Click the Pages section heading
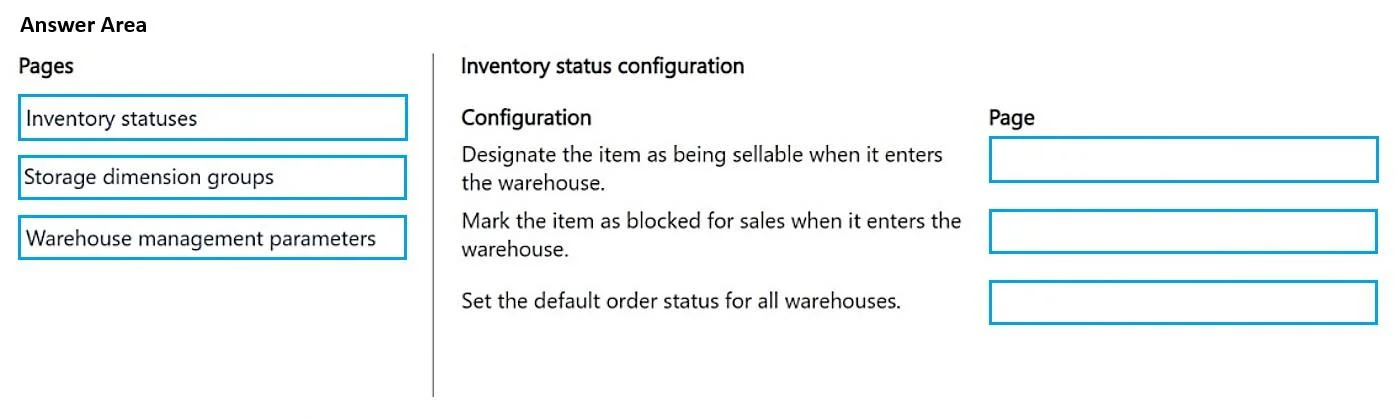 coord(46,67)
